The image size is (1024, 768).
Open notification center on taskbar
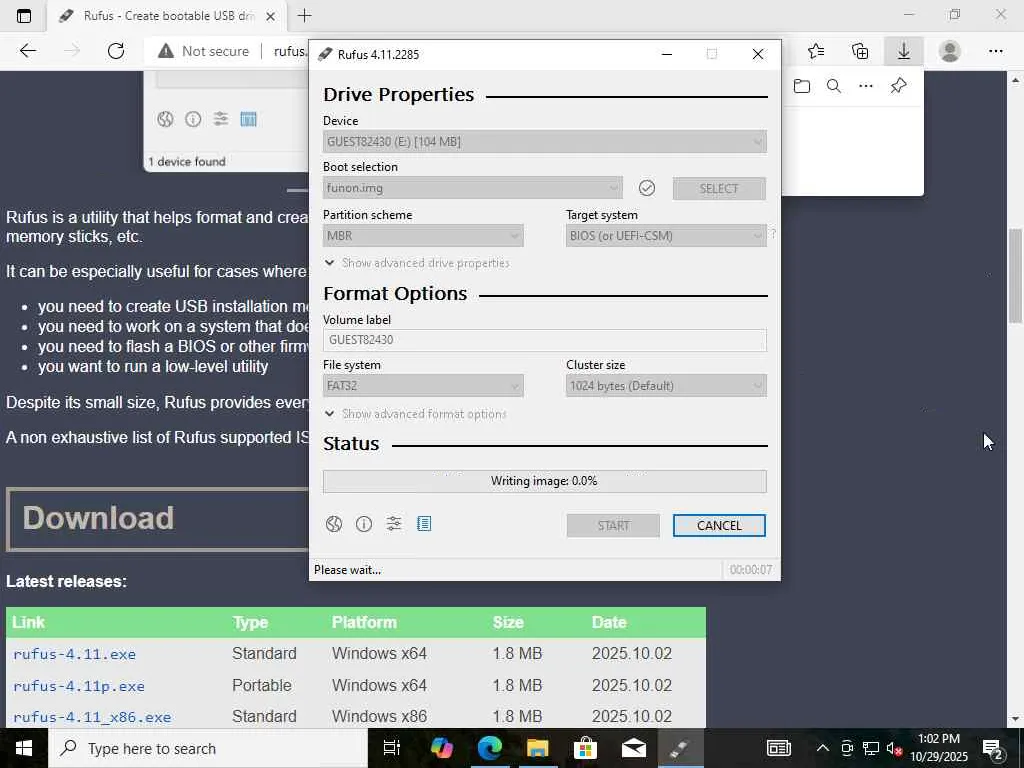pyautogui.click(x=993, y=748)
